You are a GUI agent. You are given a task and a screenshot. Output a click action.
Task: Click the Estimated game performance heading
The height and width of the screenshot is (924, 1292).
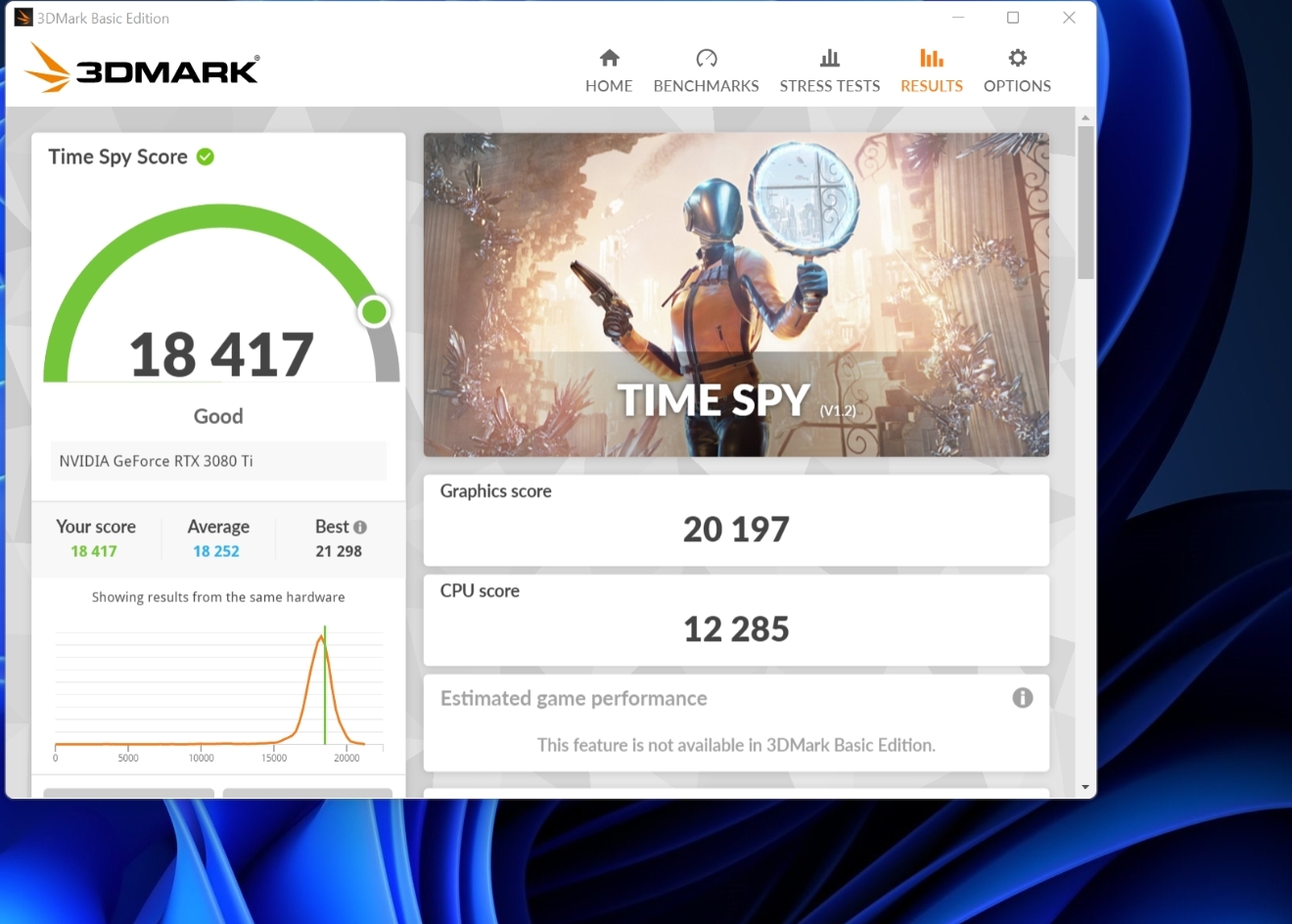pyautogui.click(x=574, y=698)
